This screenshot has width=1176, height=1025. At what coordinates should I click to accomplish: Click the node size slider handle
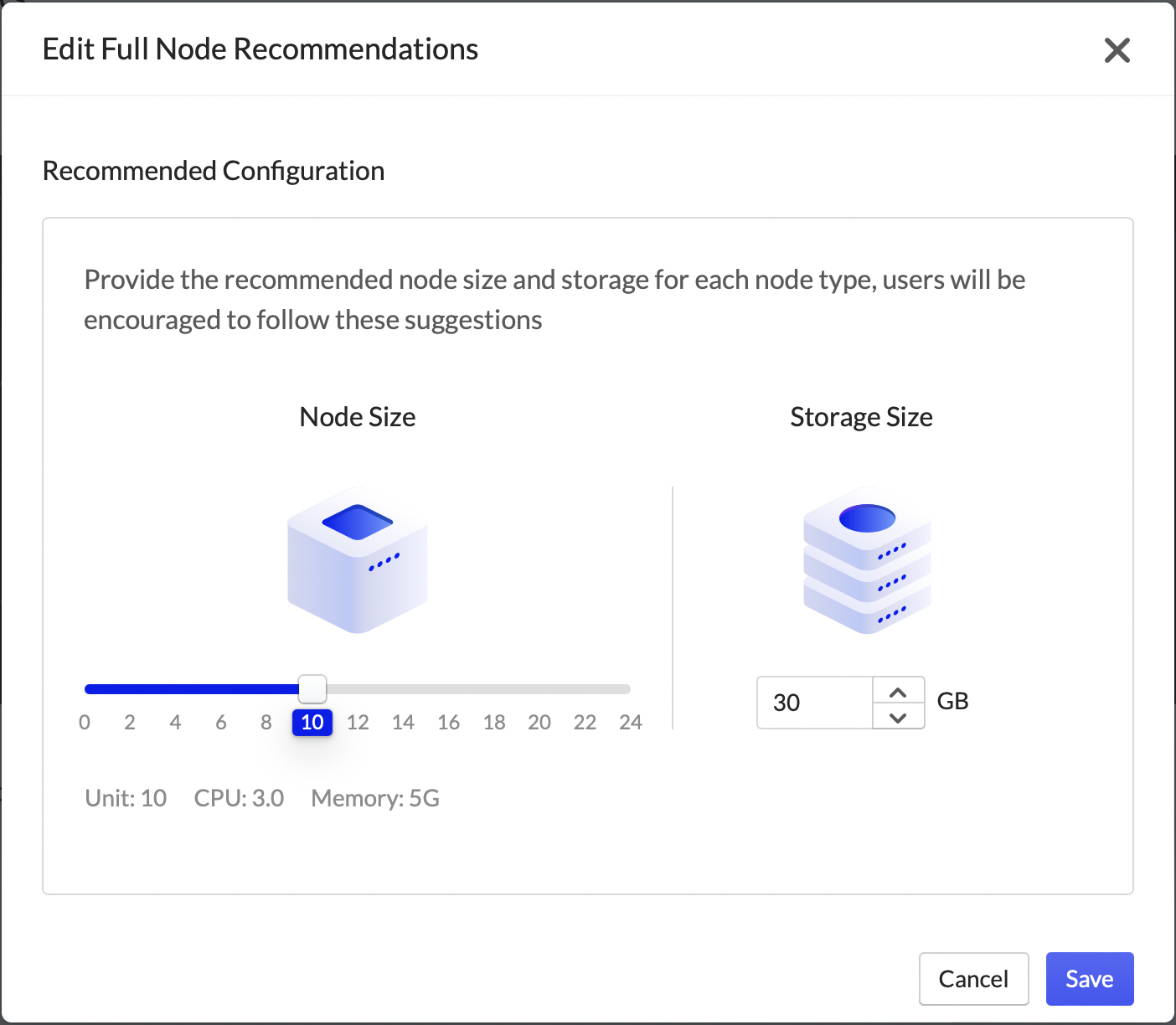click(x=312, y=689)
